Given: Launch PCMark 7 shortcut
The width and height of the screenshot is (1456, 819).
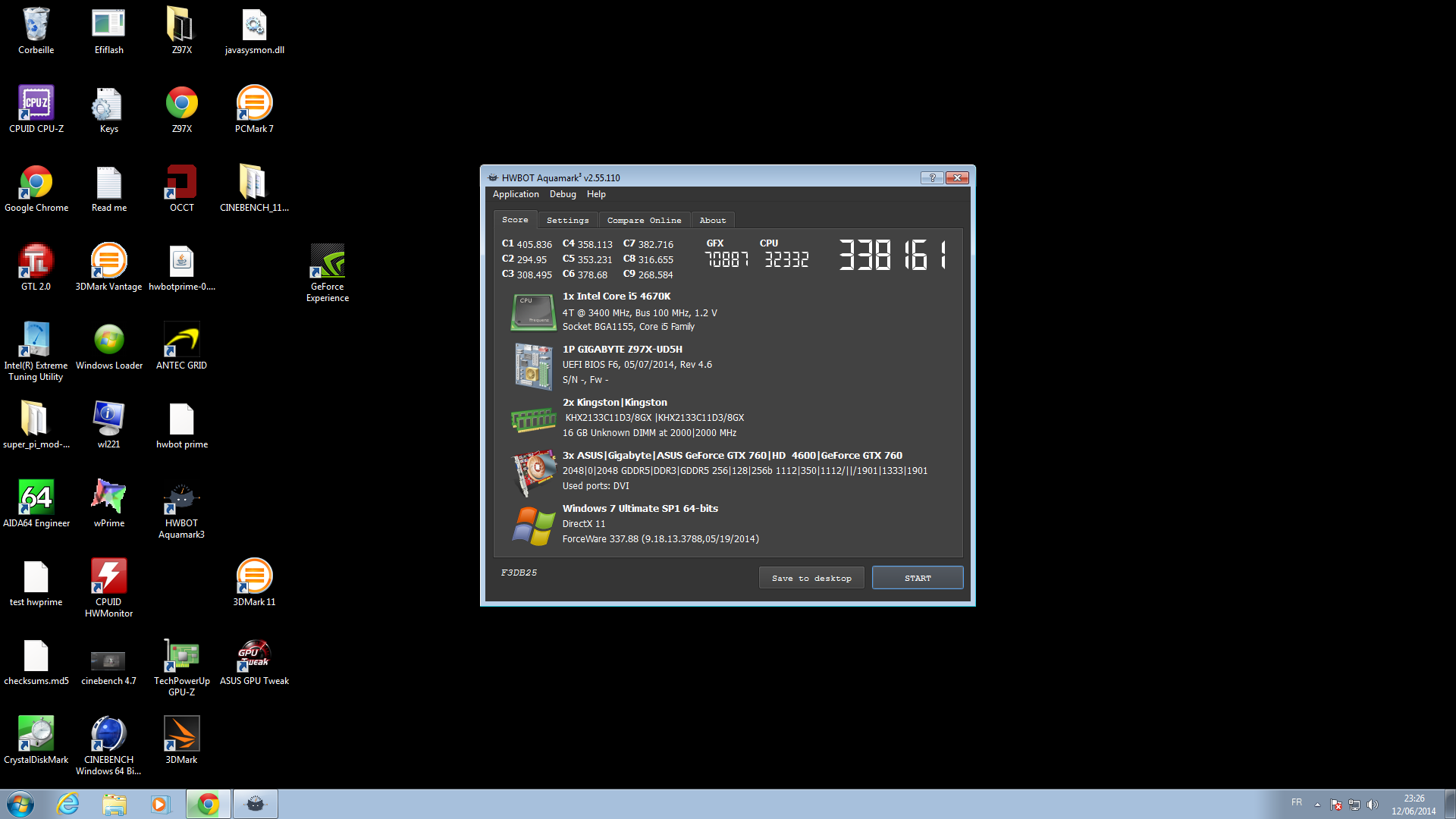Looking at the screenshot, I should pyautogui.click(x=254, y=109).
